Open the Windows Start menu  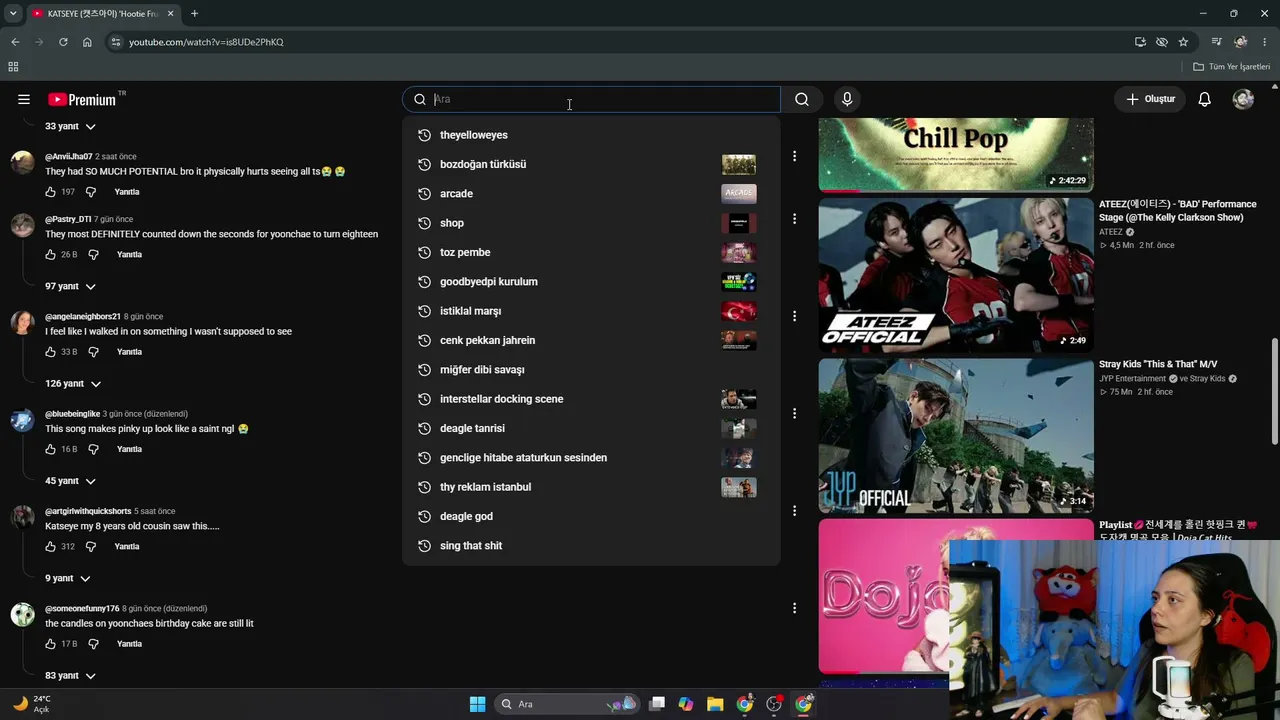477,704
